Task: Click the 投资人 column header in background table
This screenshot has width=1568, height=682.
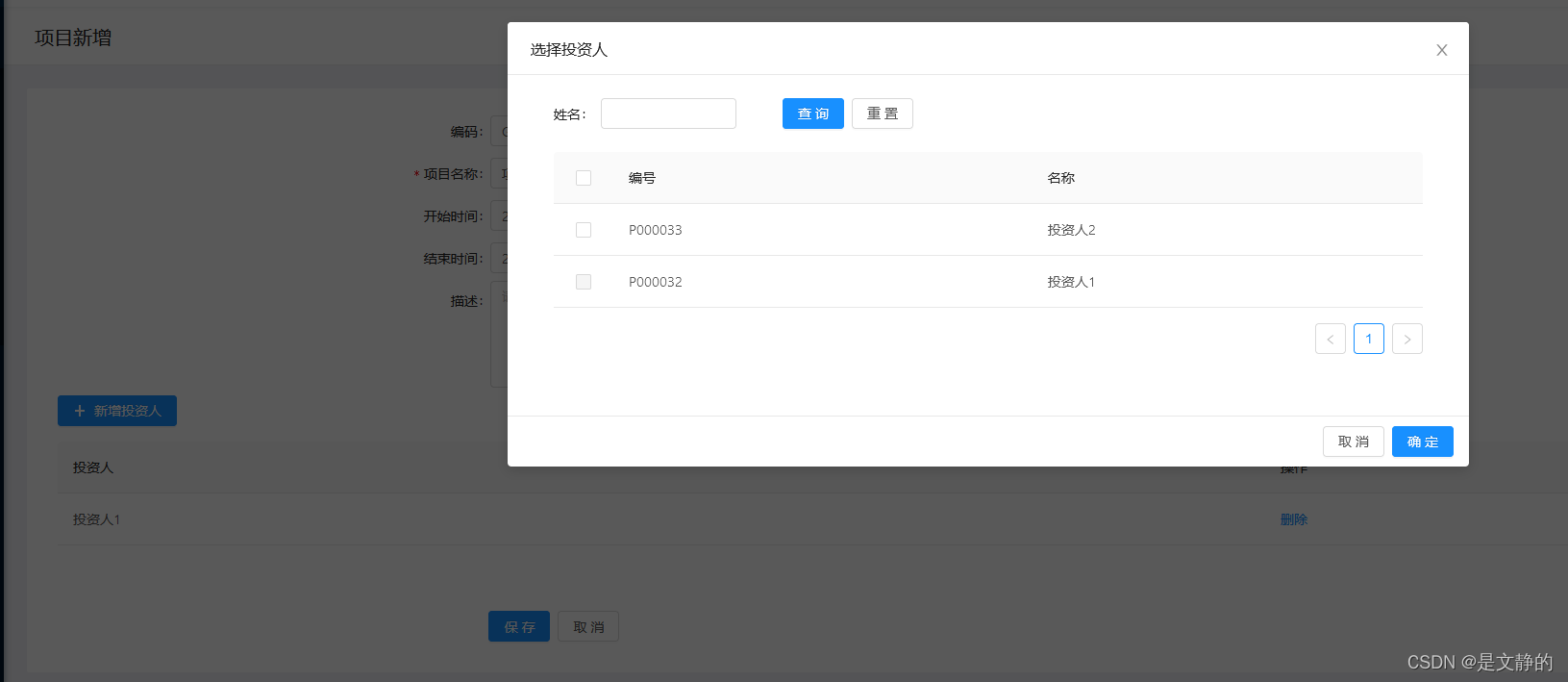Action: (x=93, y=467)
